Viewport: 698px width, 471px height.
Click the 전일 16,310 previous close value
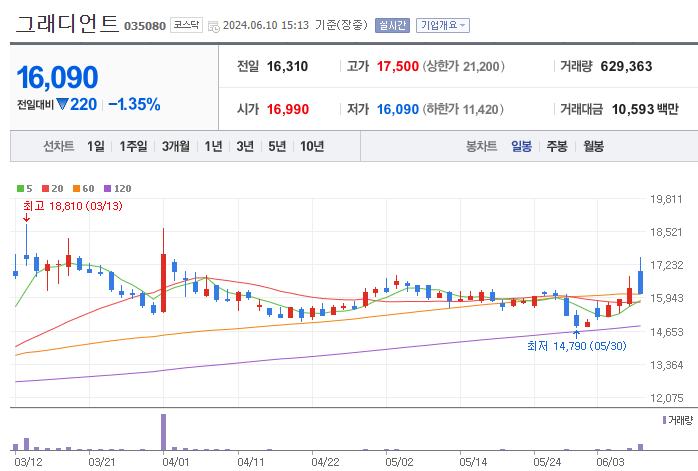click(287, 66)
